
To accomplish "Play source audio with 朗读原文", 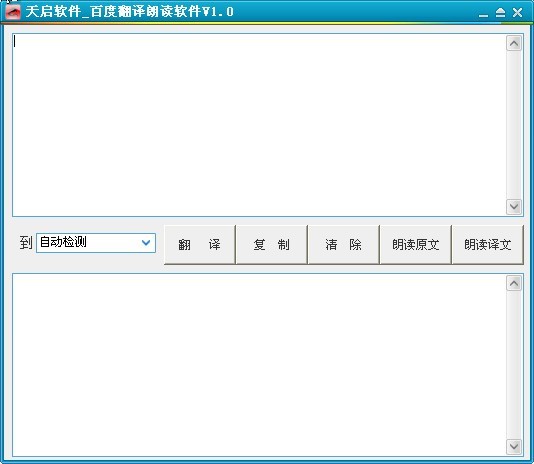I will pos(415,245).
